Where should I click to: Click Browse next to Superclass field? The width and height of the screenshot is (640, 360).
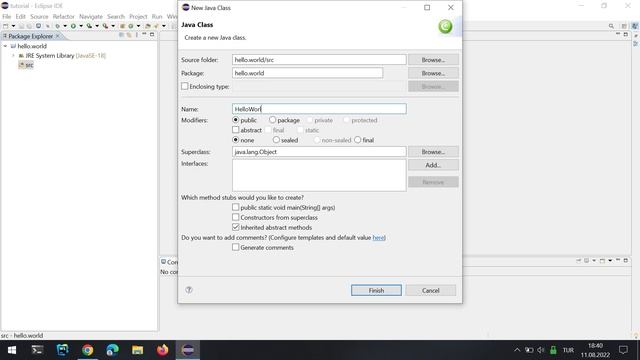433,151
